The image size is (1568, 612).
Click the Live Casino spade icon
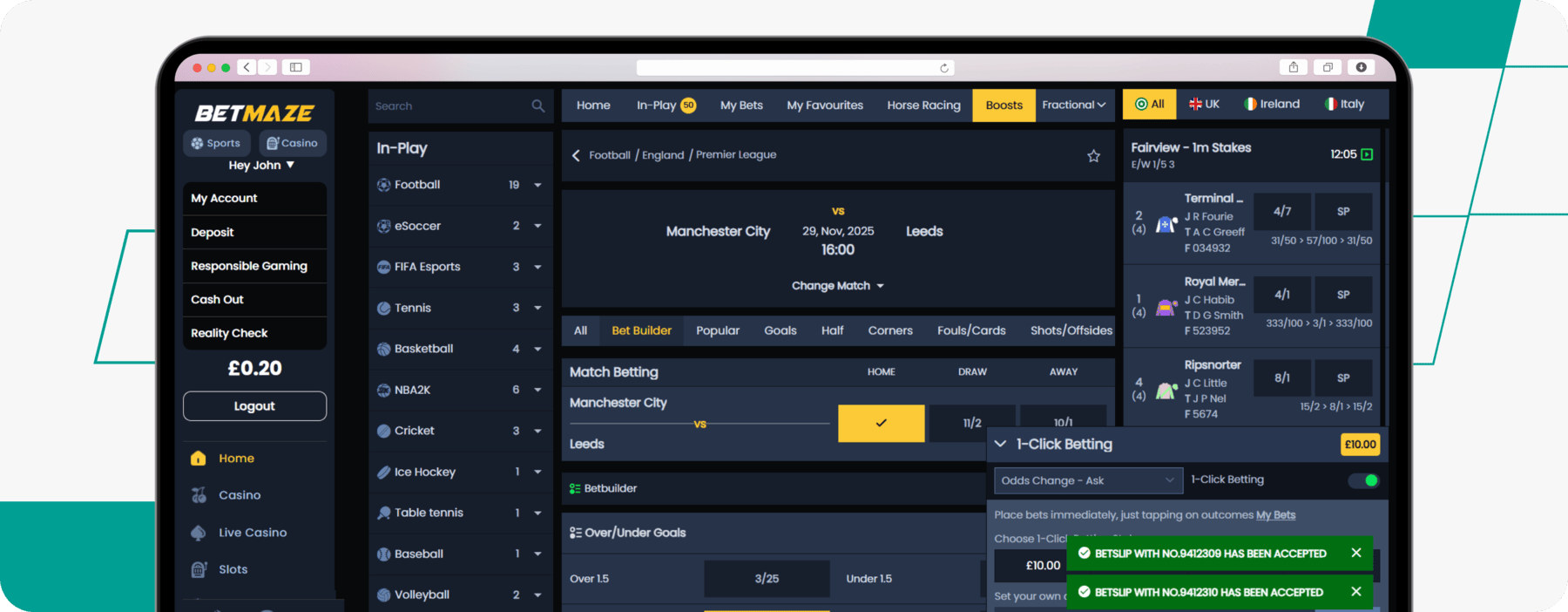[x=199, y=533]
